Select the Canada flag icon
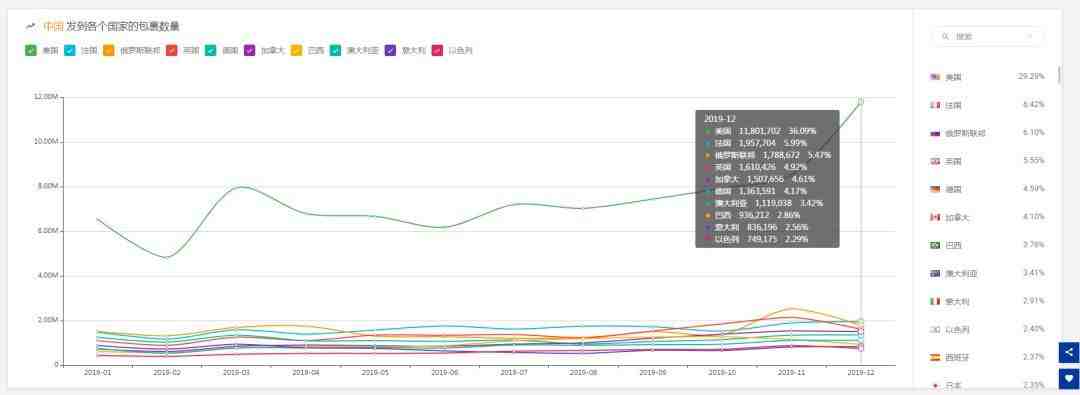 pyautogui.click(x=935, y=217)
